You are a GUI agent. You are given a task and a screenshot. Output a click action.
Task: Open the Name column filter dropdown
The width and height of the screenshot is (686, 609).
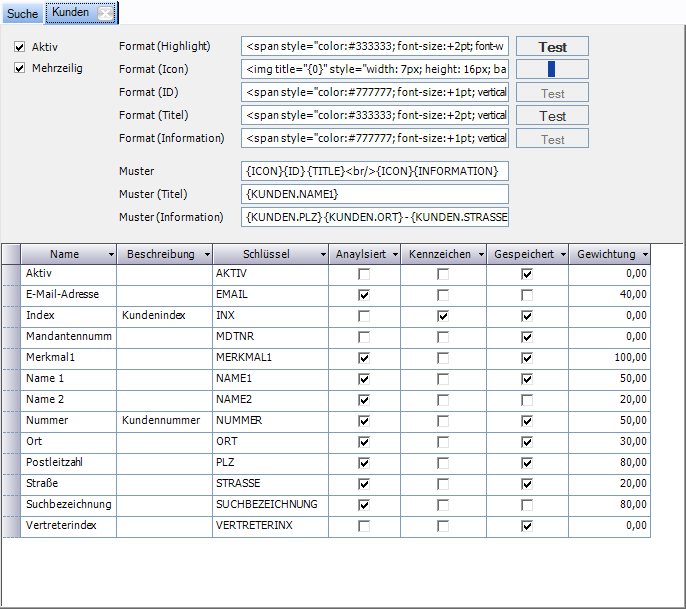tap(109, 255)
